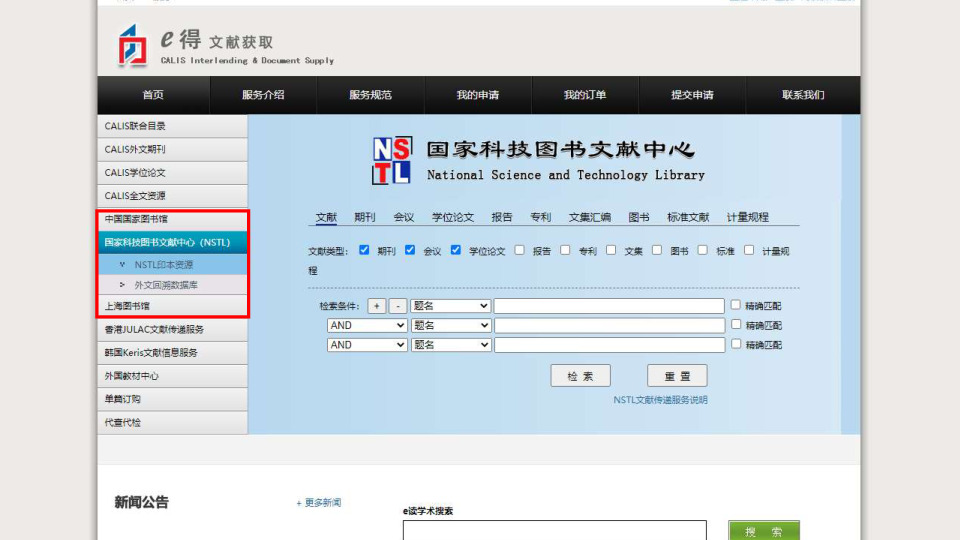
Task: Select 国家科技图书文献中心 (NSTL) sidebar item
Action: click(173, 242)
